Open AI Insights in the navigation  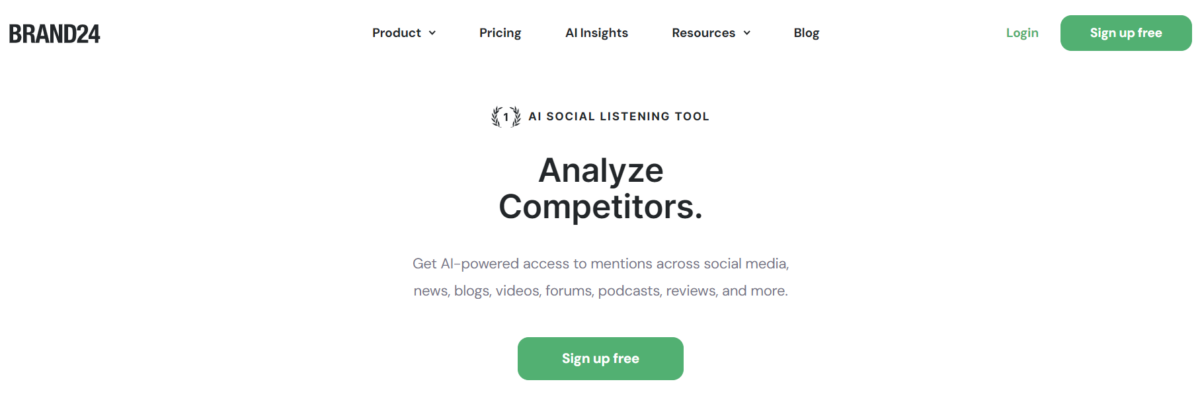coord(597,33)
